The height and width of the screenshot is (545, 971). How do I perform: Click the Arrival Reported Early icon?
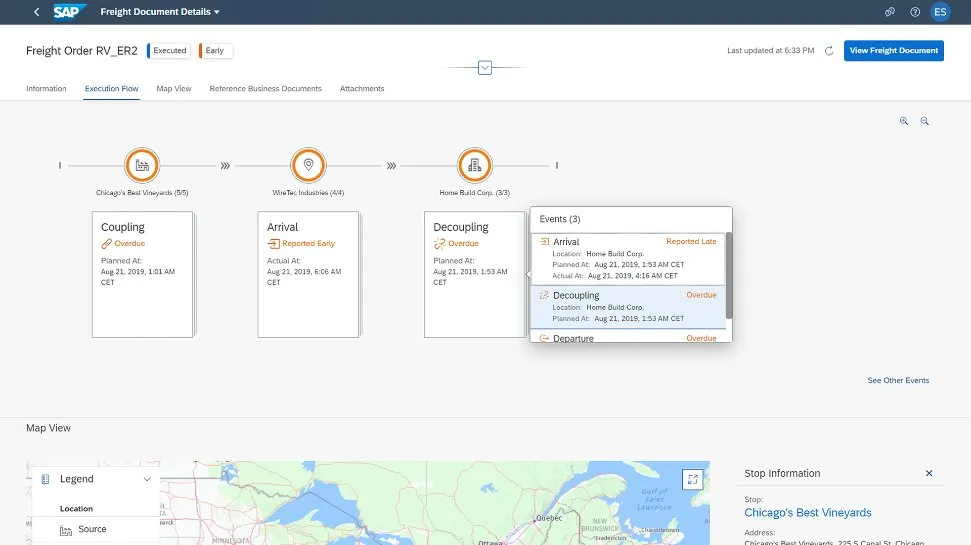tap(273, 243)
